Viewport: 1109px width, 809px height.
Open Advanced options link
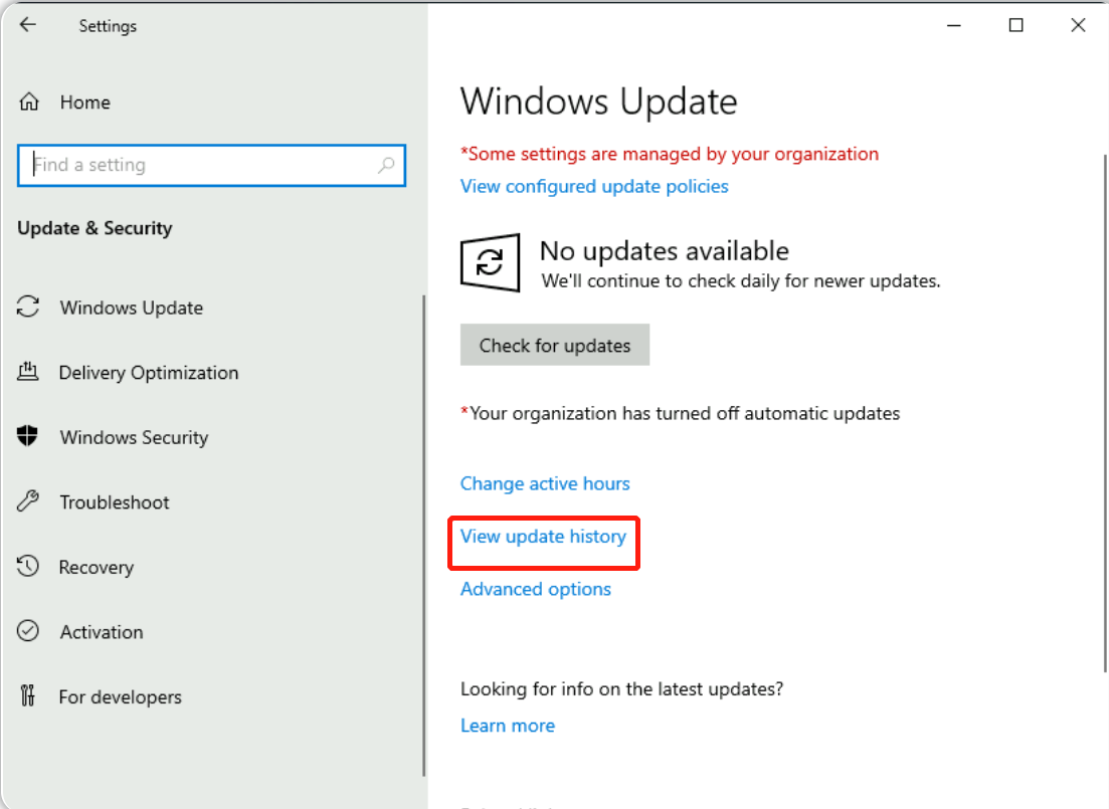(x=535, y=589)
